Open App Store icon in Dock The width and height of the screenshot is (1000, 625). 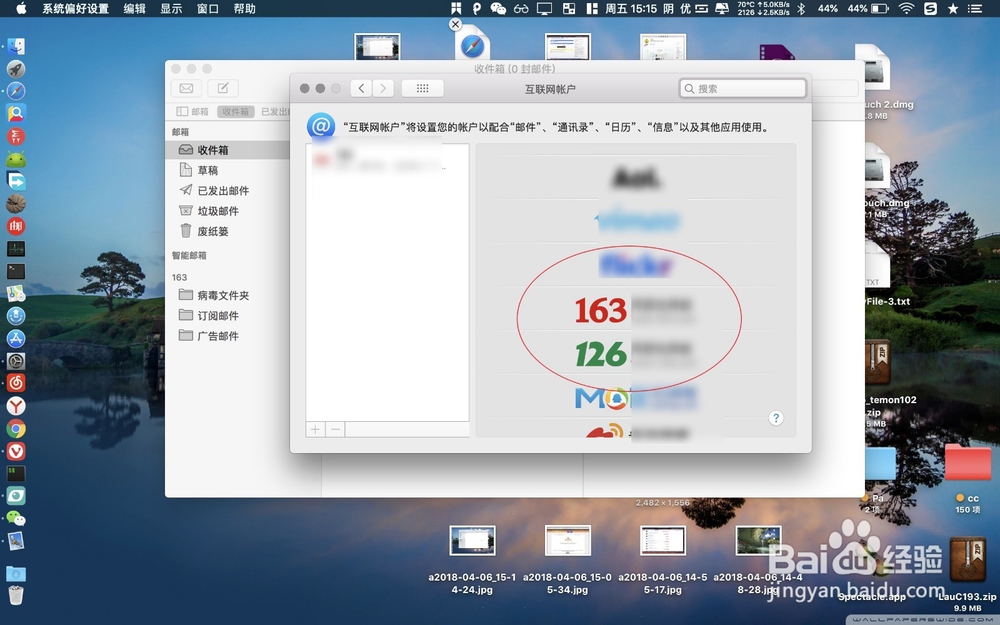pyautogui.click(x=16, y=339)
